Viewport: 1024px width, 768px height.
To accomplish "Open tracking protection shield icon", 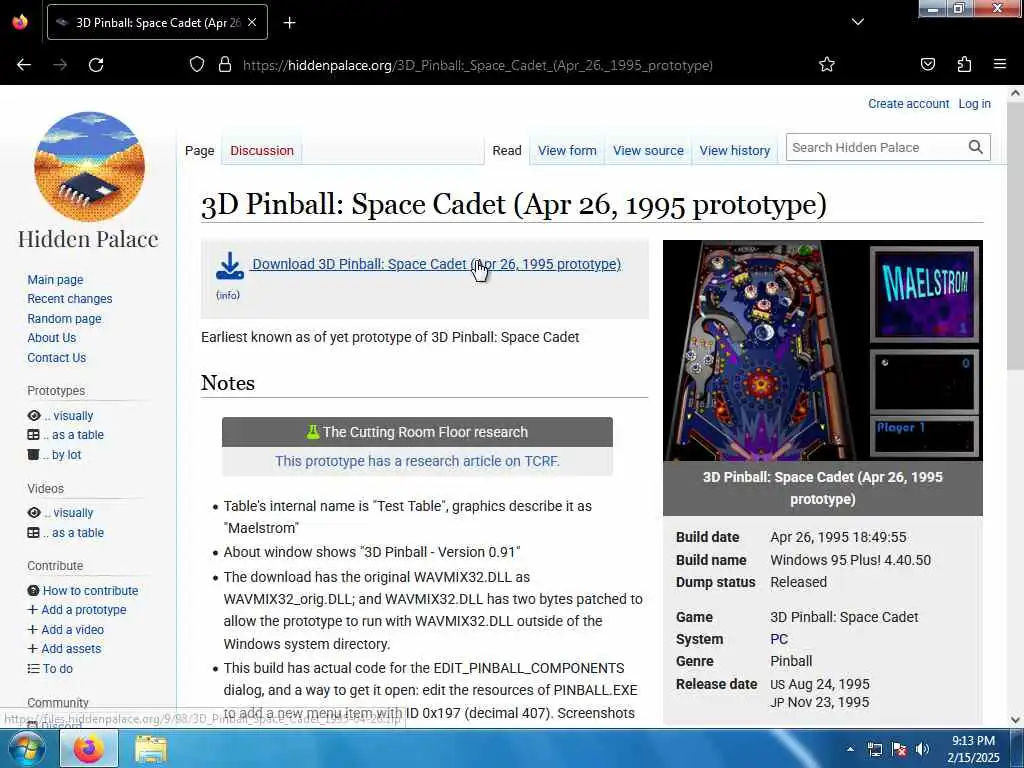I will [x=197, y=65].
